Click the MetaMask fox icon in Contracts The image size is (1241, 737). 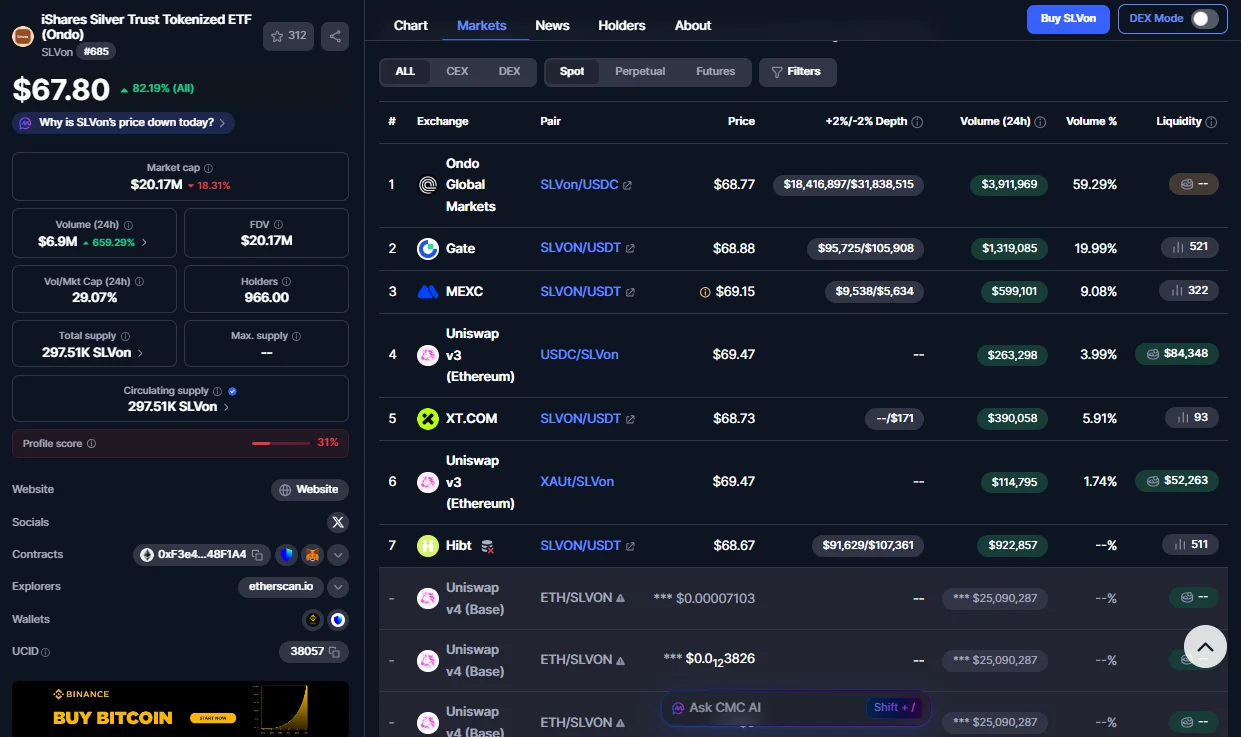313,555
